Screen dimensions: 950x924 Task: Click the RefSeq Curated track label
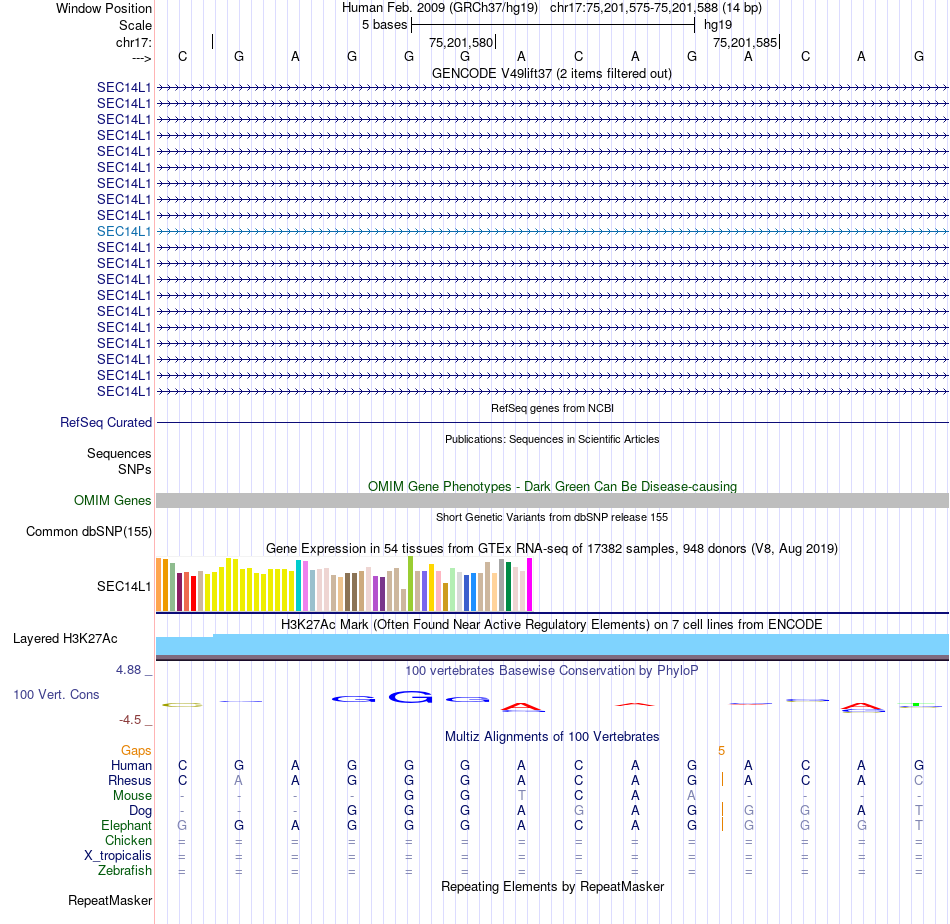[105, 422]
